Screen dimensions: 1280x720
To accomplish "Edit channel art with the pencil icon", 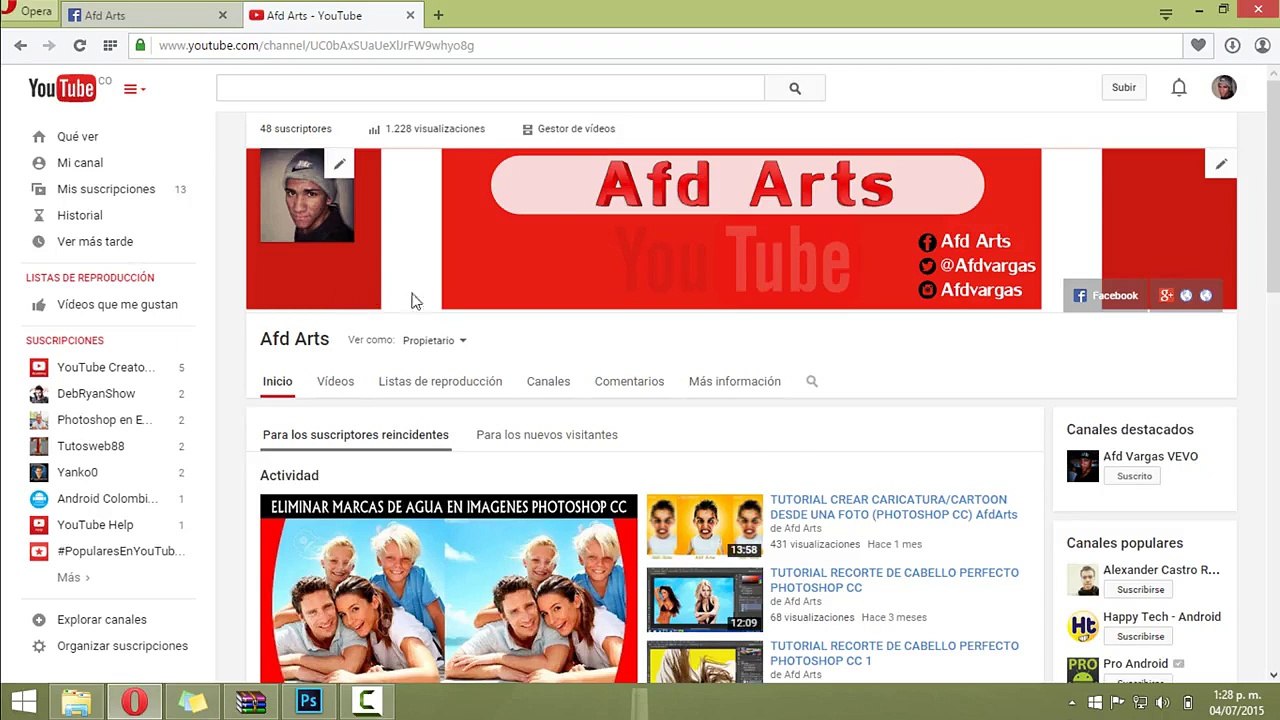I will (x=1221, y=164).
